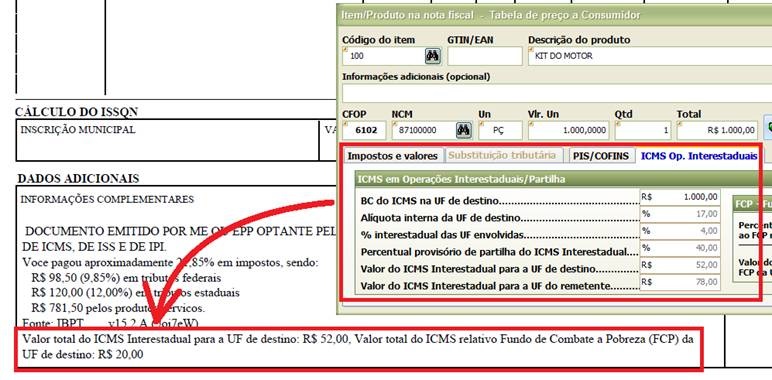Click the Vlr. Un field showing 1.000,0000
Screen dimensions: 772x380
pyautogui.click(x=568, y=130)
